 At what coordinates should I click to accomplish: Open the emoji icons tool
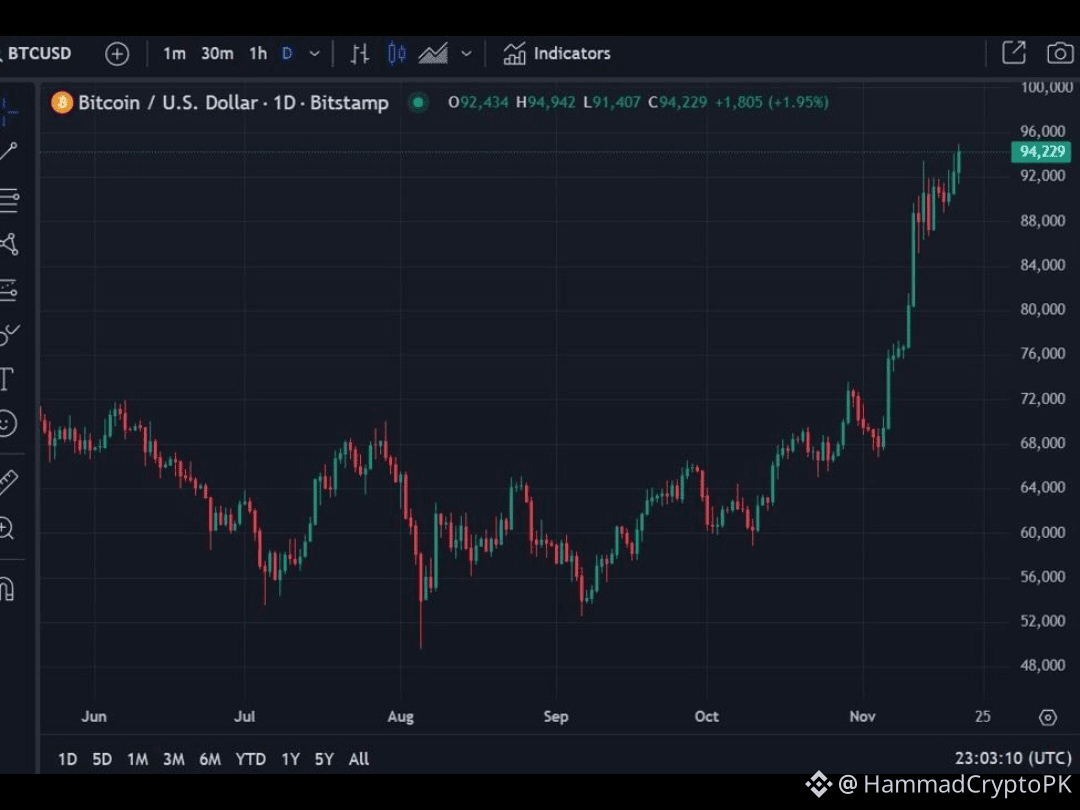coord(8,424)
